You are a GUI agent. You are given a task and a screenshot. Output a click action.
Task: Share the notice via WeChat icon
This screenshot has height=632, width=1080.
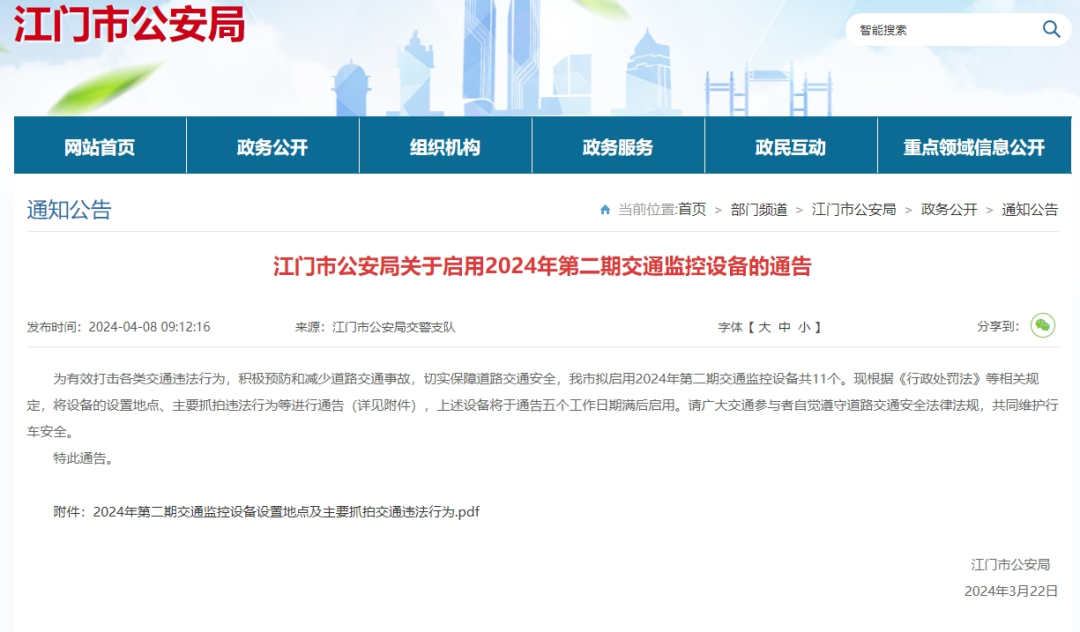1043,326
